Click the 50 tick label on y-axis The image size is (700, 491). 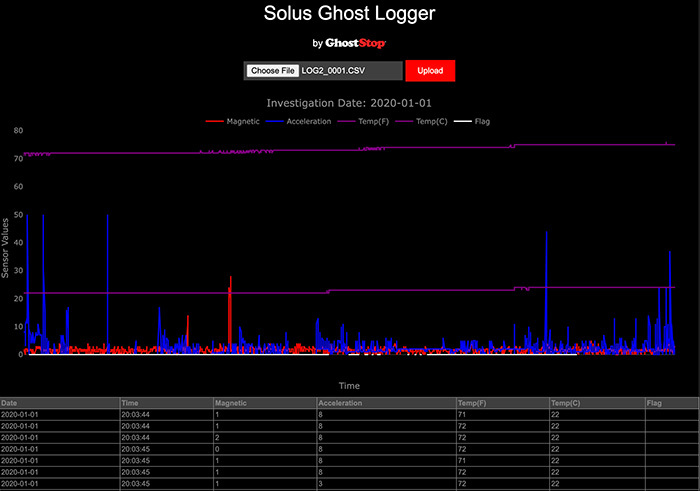(x=18, y=215)
